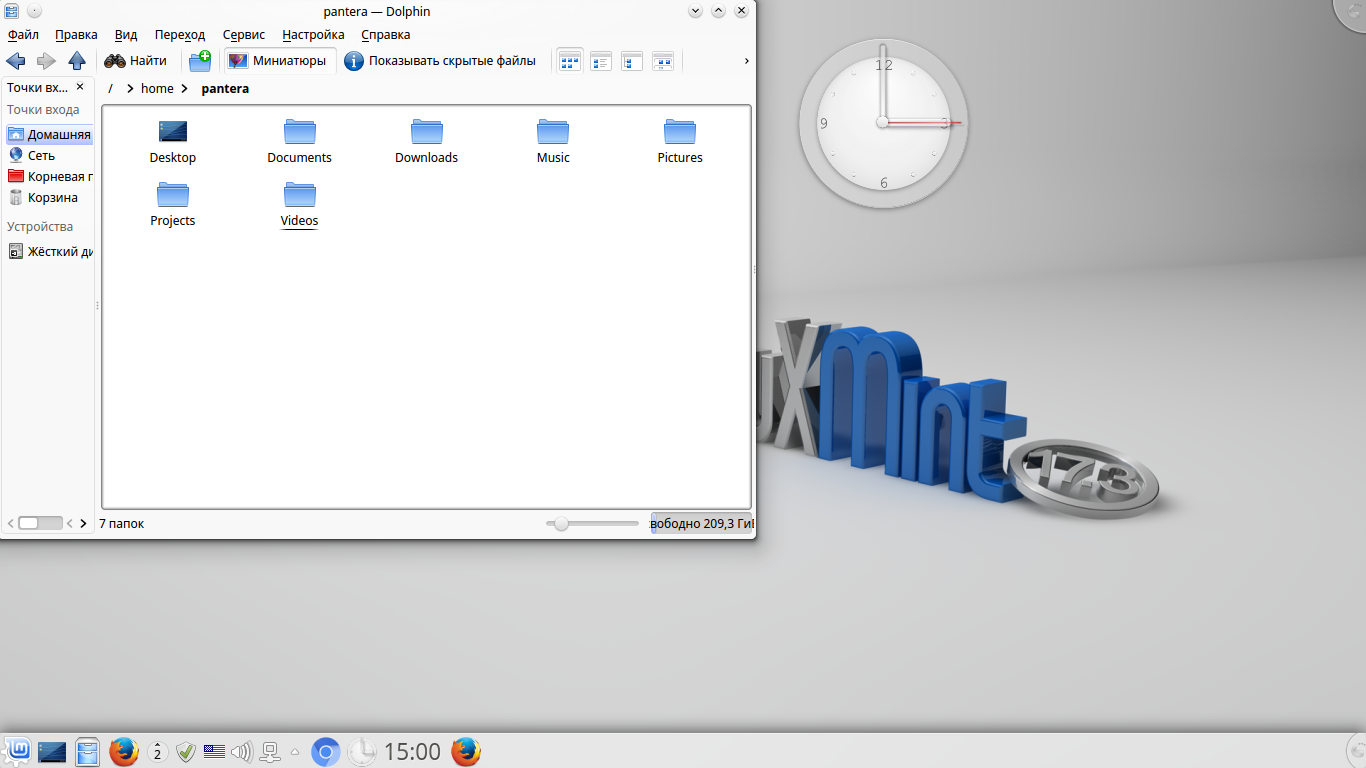Create a new folder with the toolbar icon

tap(200, 61)
